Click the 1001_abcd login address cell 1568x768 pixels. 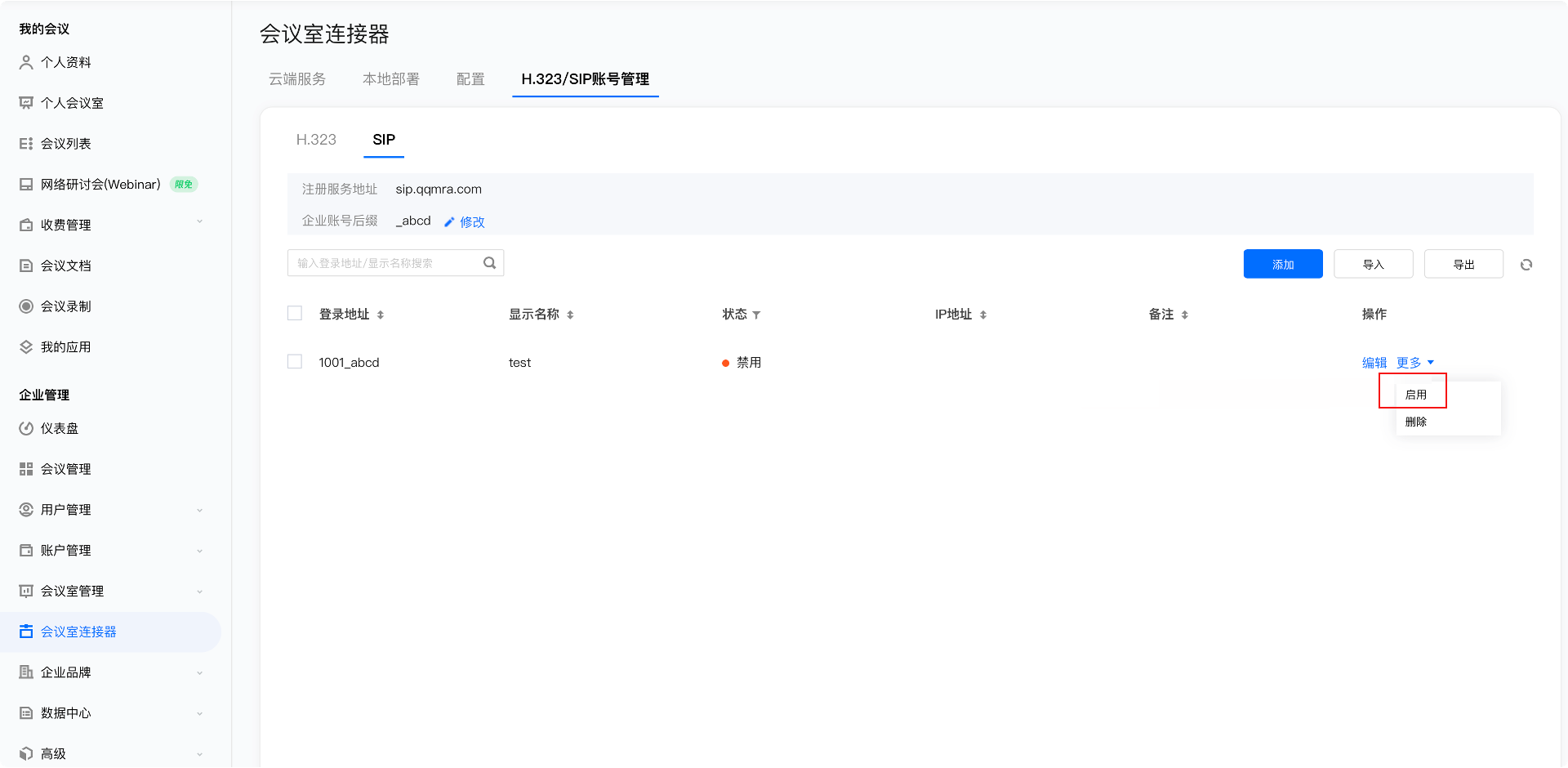pyautogui.click(x=349, y=363)
